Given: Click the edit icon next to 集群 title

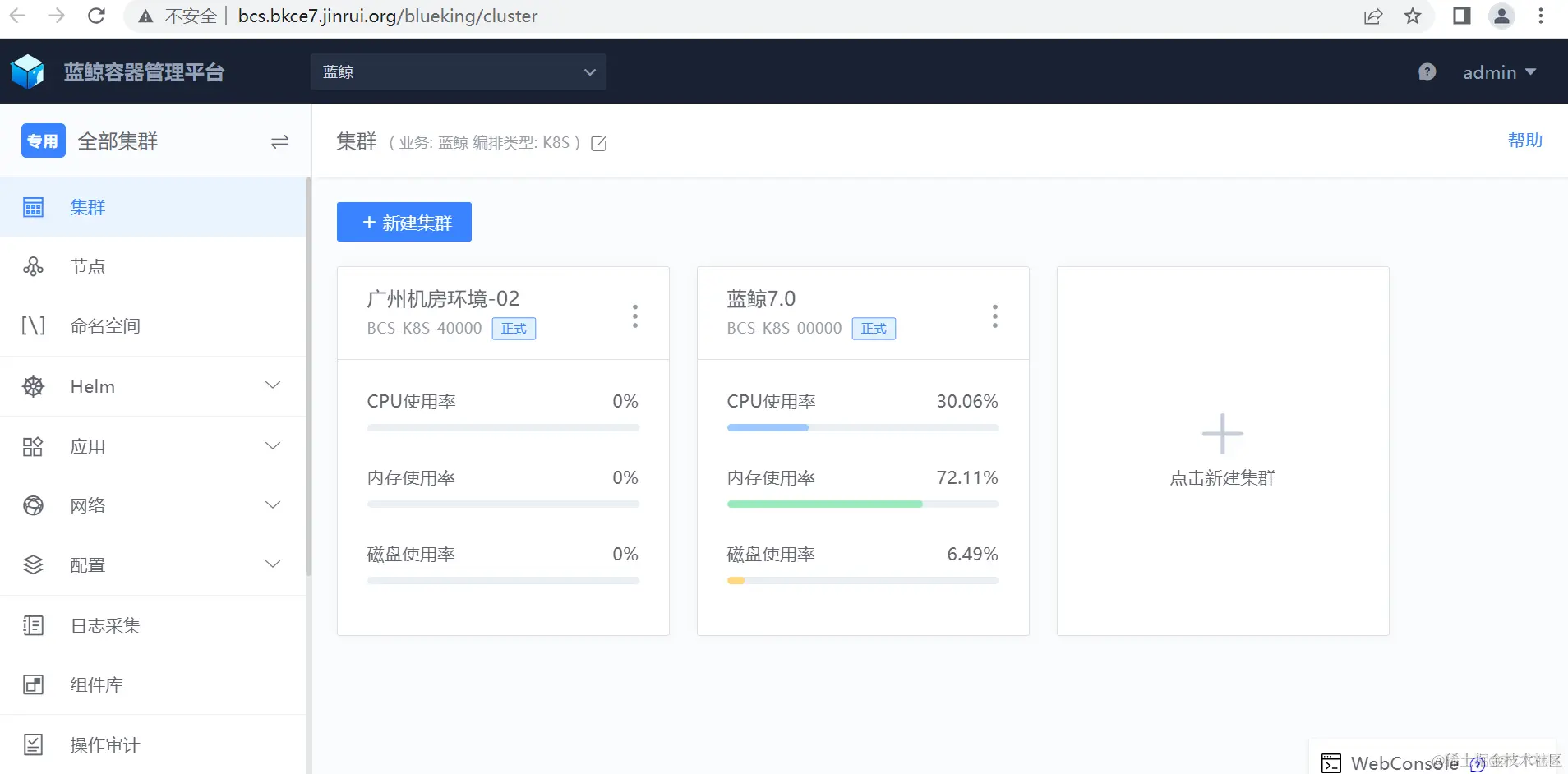Looking at the screenshot, I should pos(599,143).
